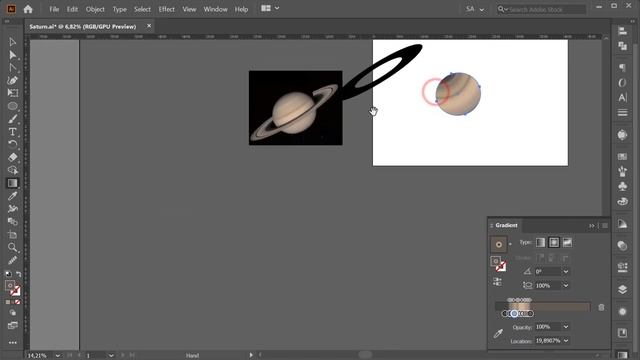640x360 pixels.
Task: Delete the selected gradient stop
Action: click(x=601, y=307)
